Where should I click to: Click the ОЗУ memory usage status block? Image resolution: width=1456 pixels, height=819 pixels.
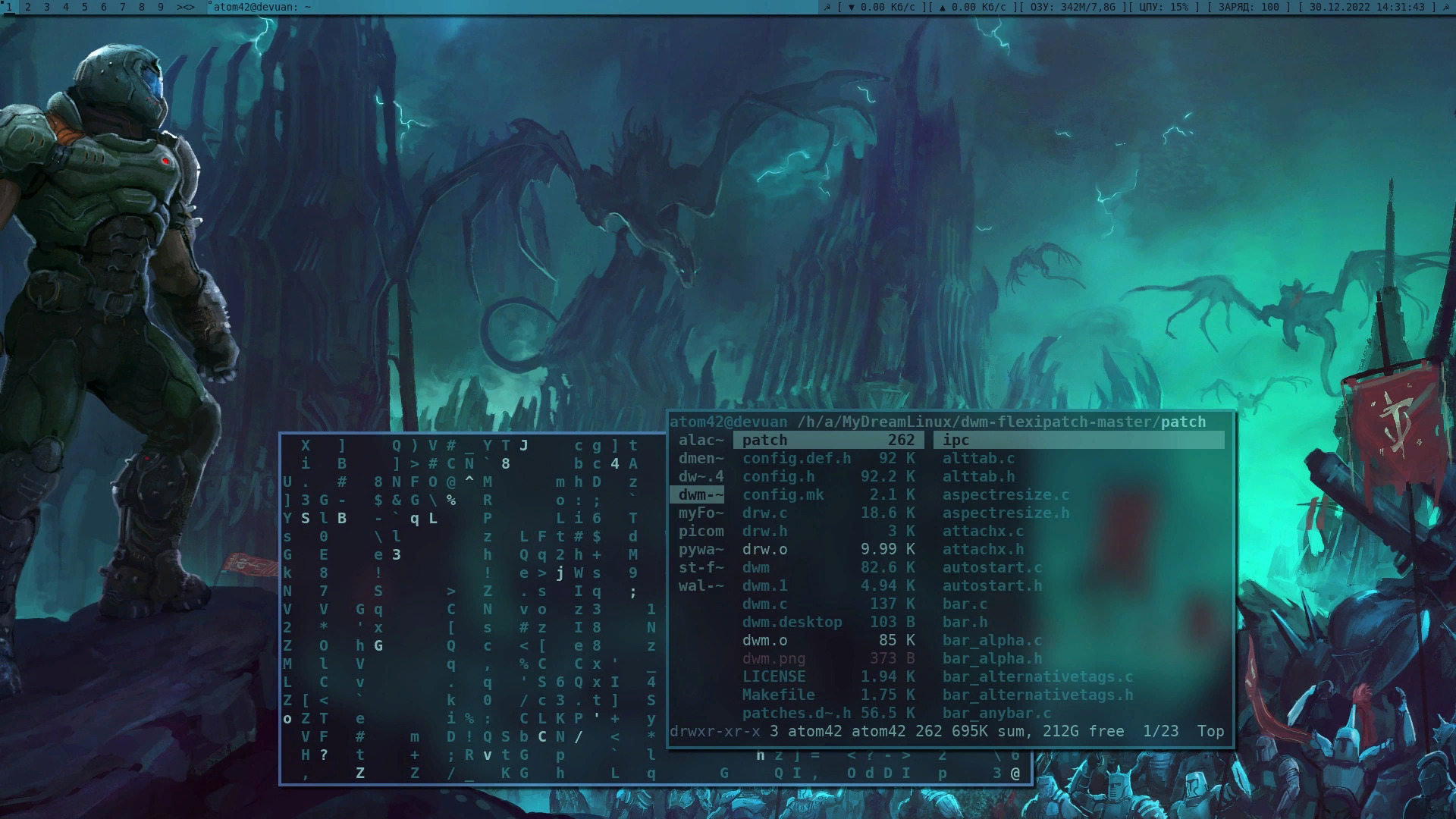[x=1072, y=7]
